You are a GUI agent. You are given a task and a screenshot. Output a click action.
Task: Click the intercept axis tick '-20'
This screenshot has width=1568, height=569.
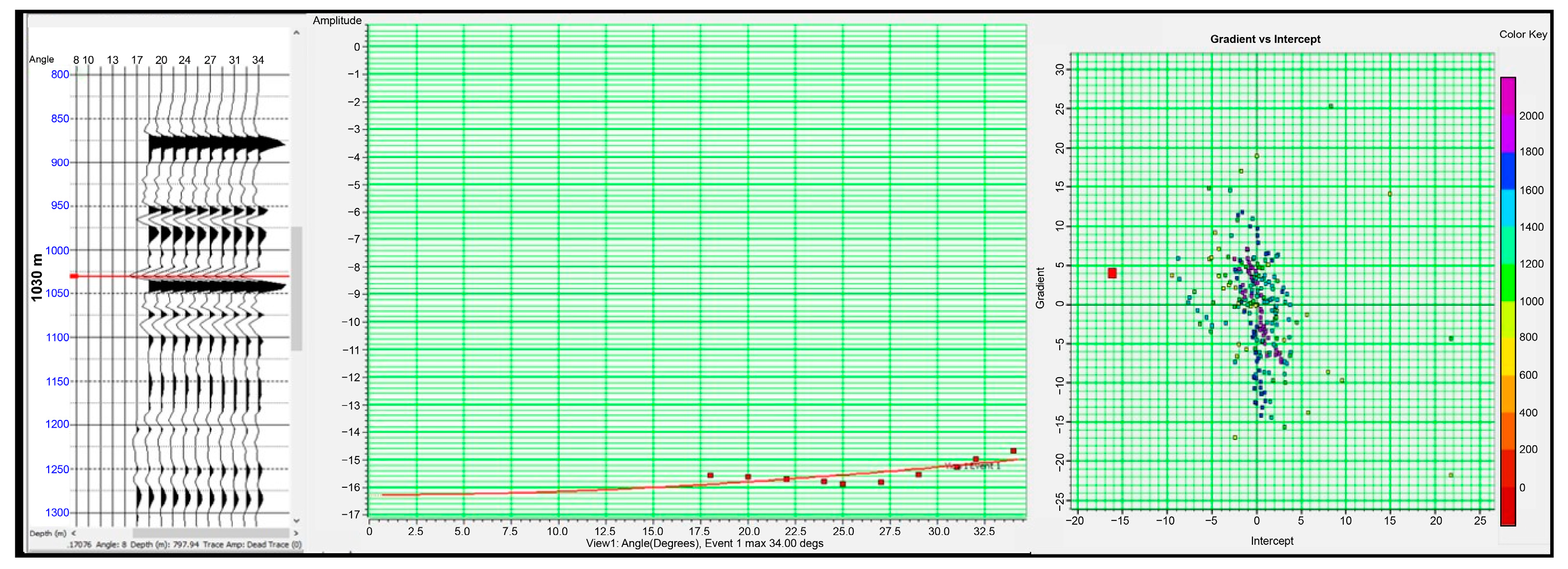(x=1075, y=521)
